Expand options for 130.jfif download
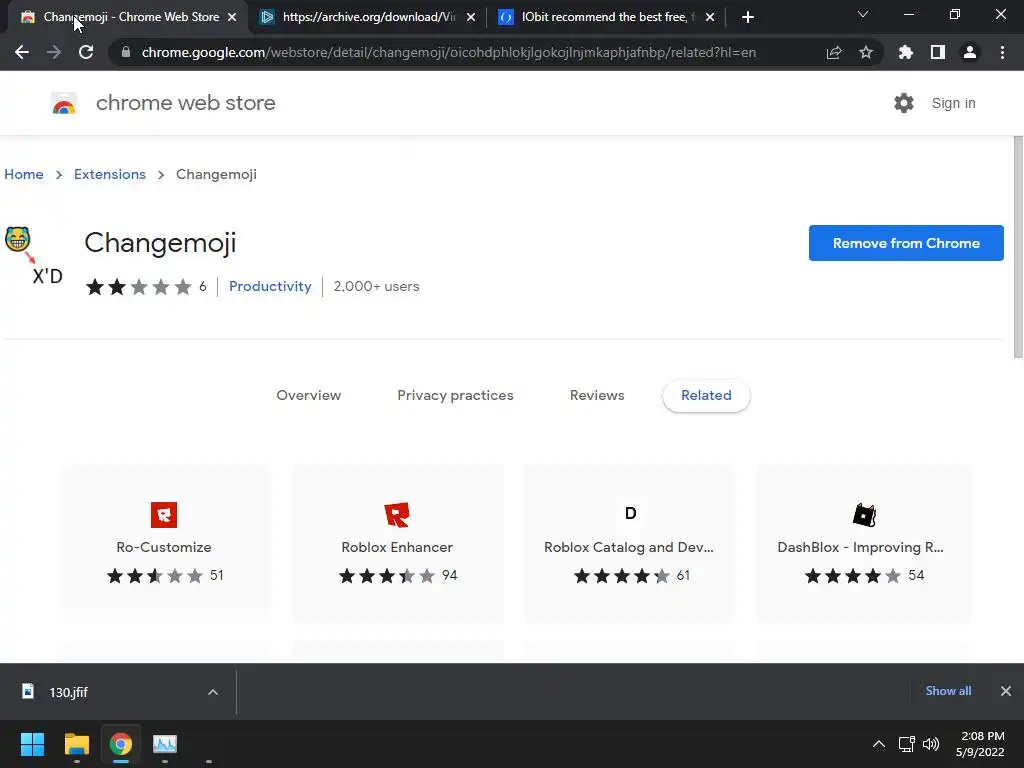Screen dimensions: 1024x768 pyautogui.click(x=213, y=692)
